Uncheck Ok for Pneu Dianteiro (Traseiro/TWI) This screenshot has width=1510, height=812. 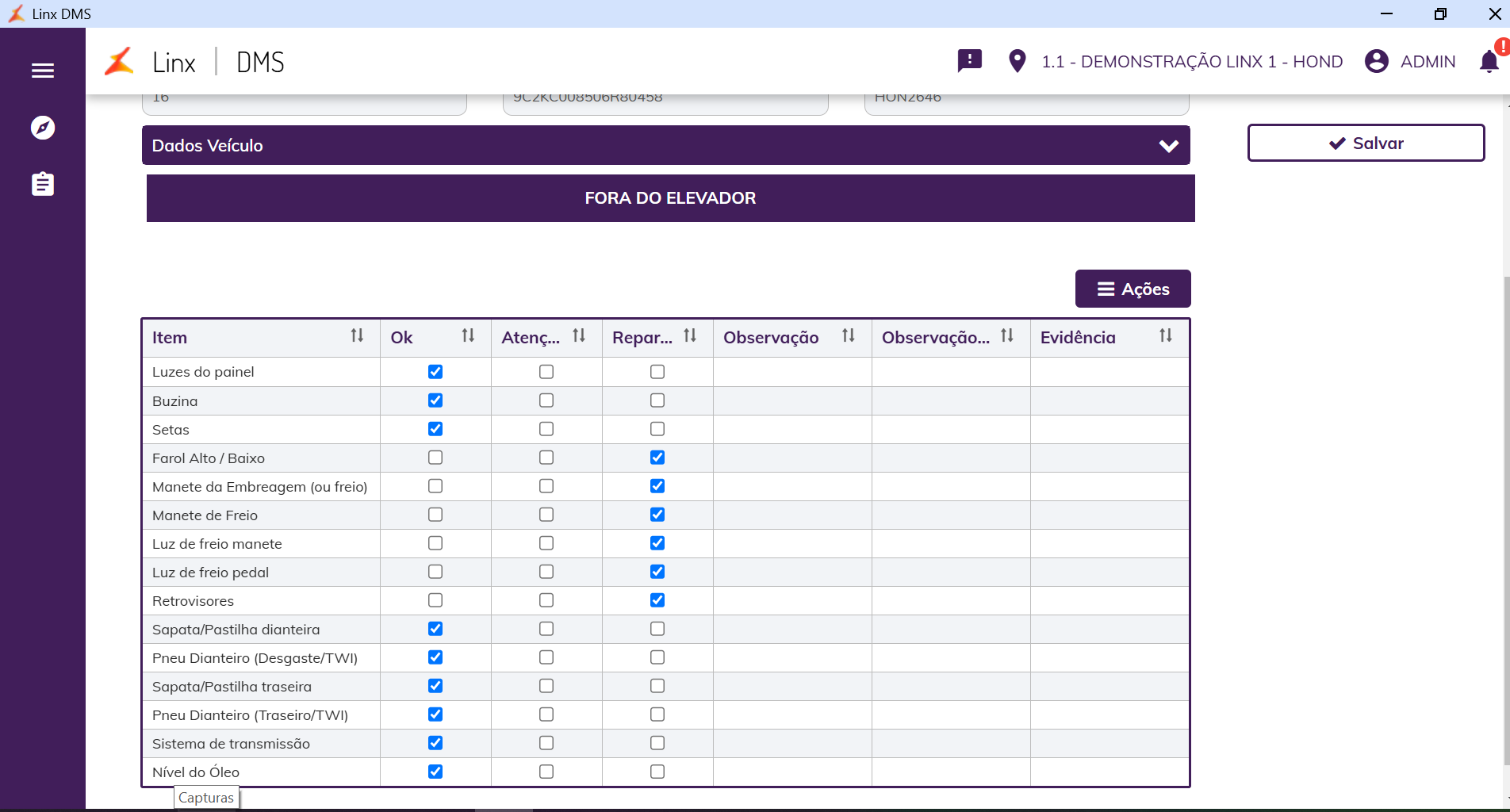[435, 714]
